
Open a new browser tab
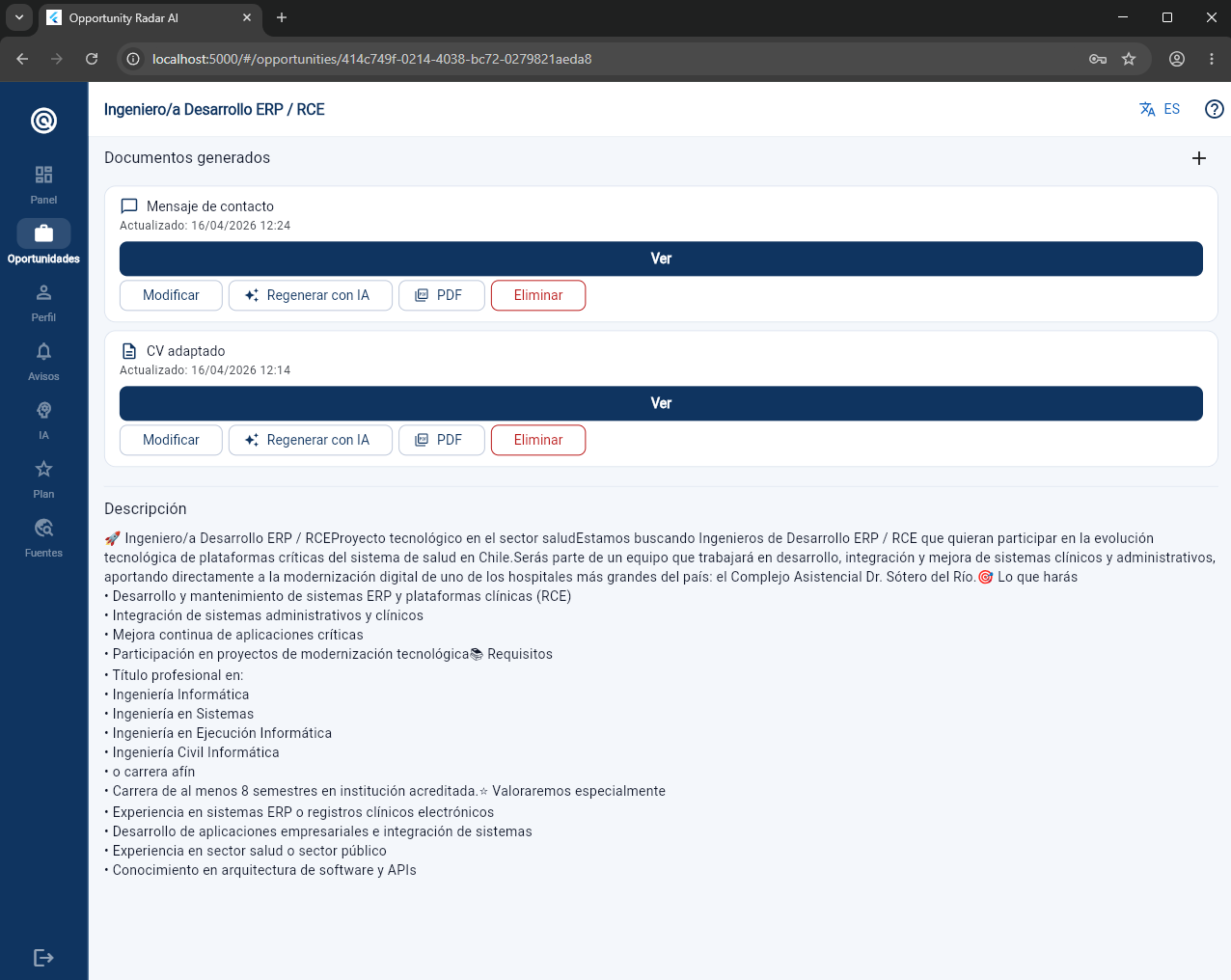pyautogui.click(x=282, y=17)
